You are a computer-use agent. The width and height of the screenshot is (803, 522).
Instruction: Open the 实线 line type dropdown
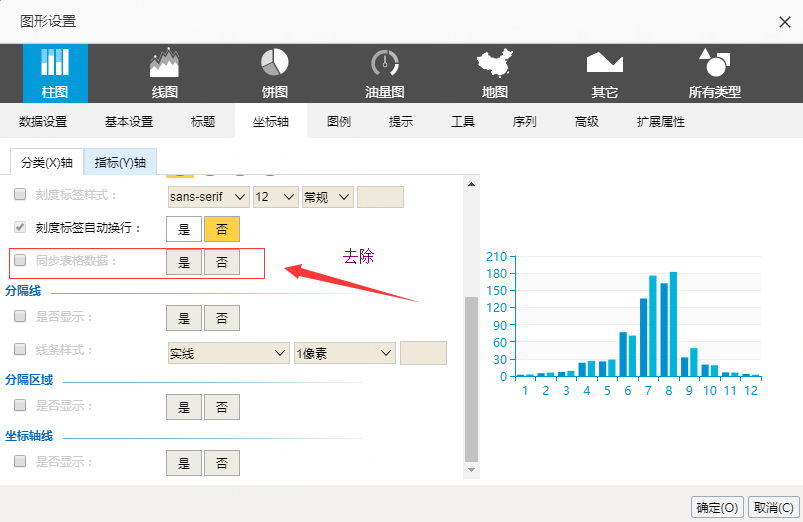point(228,353)
